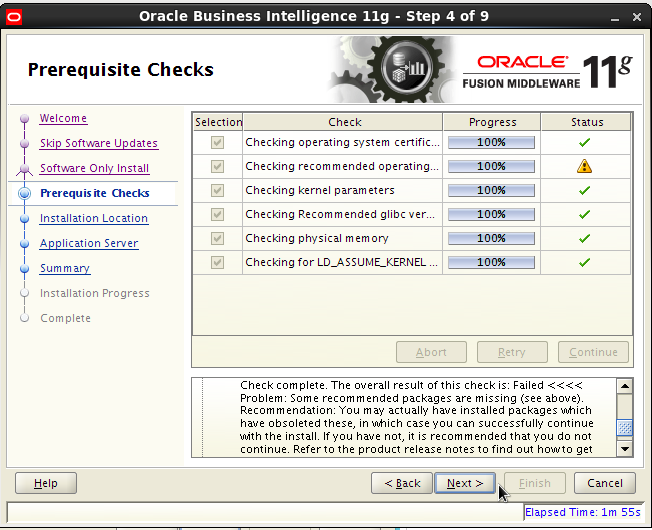Select 'Checking Recommended glibc ver...' row text

coord(340,214)
